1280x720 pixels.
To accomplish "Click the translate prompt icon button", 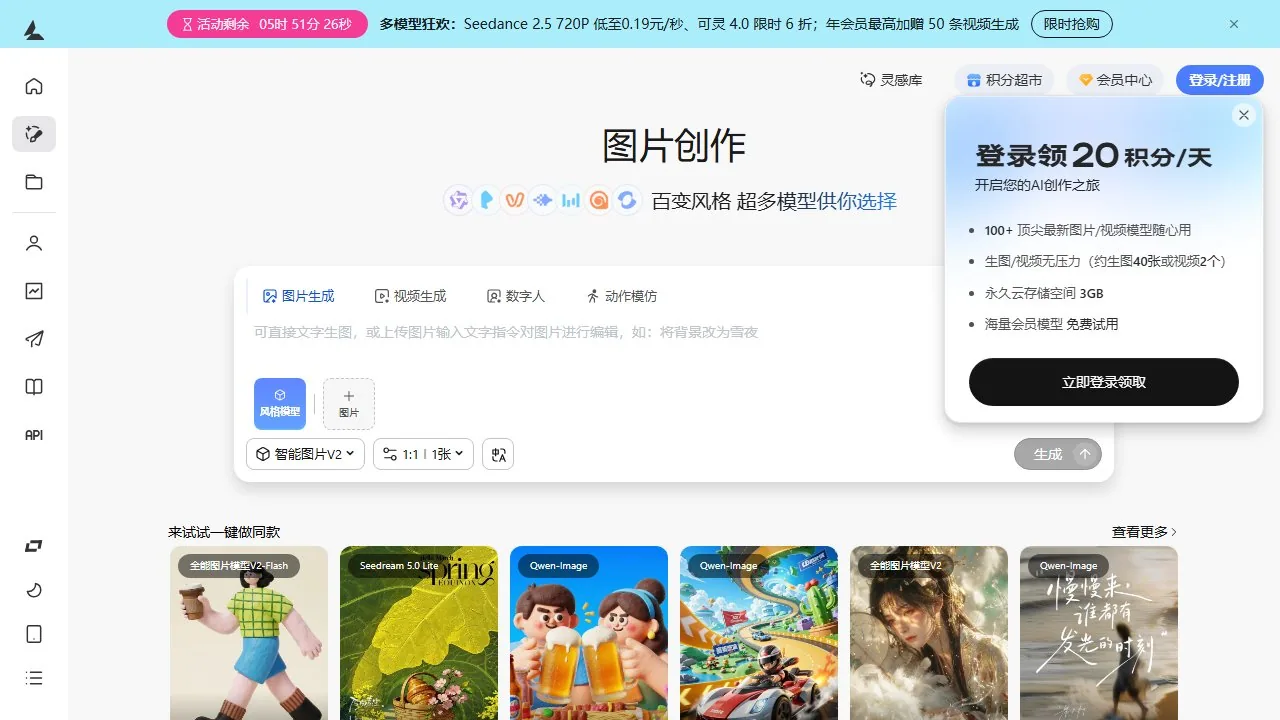I will 498,454.
